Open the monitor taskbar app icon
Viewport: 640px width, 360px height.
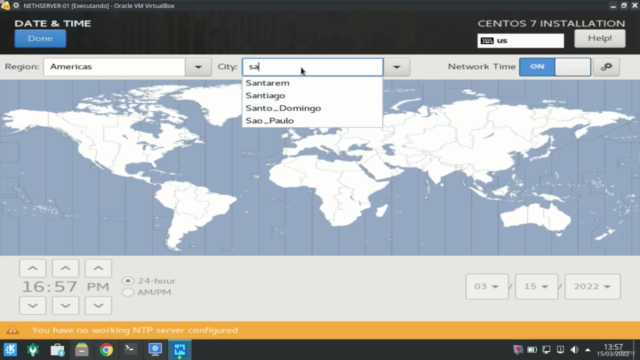coord(155,350)
